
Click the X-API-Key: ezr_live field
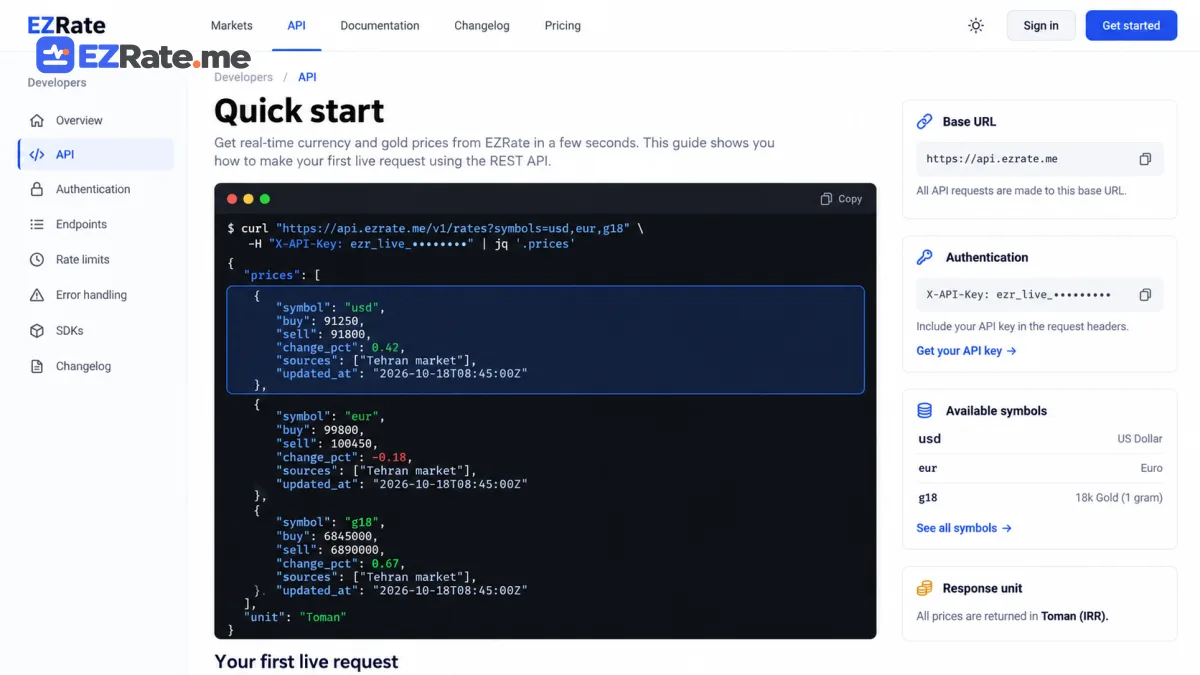click(x=1040, y=295)
